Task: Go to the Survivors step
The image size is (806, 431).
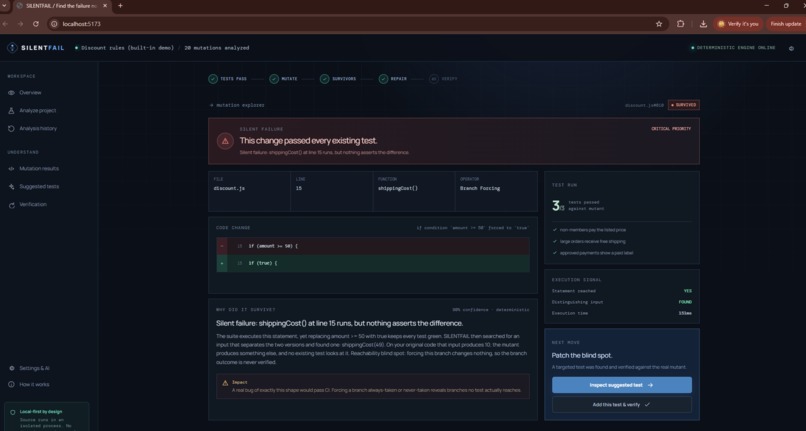Action: pos(338,79)
